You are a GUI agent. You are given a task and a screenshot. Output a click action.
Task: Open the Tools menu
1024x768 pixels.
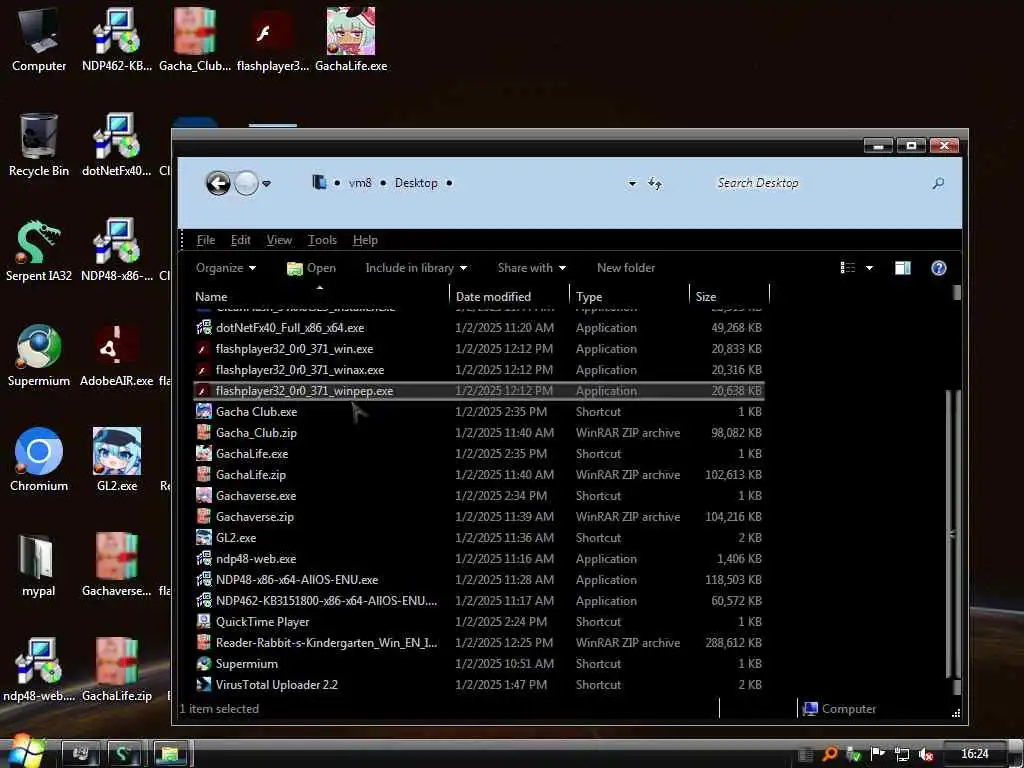point(322,240)
